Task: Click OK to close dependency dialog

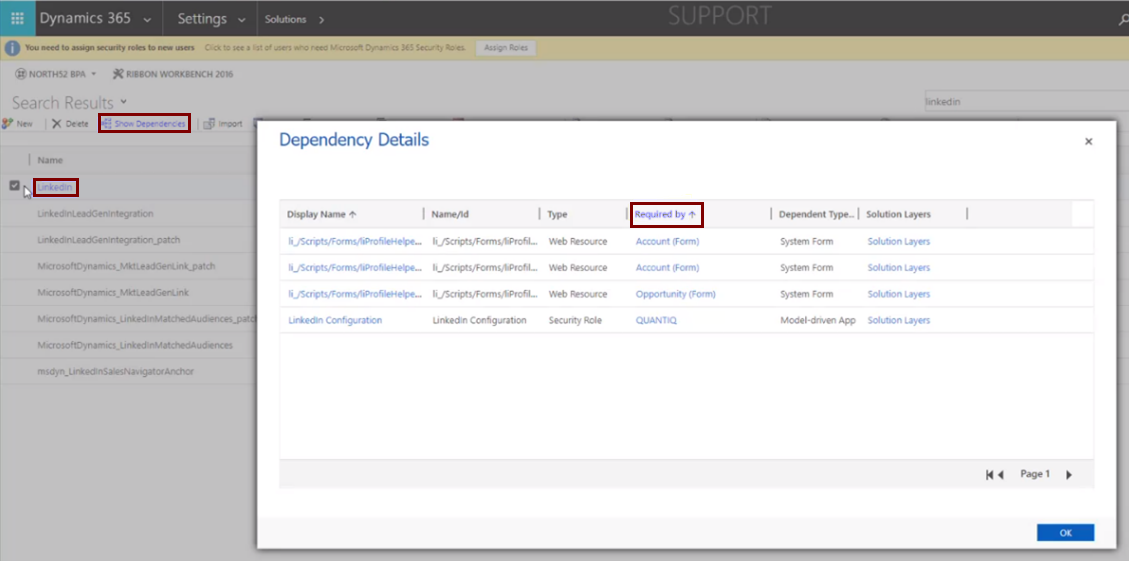Action: 1066,532
